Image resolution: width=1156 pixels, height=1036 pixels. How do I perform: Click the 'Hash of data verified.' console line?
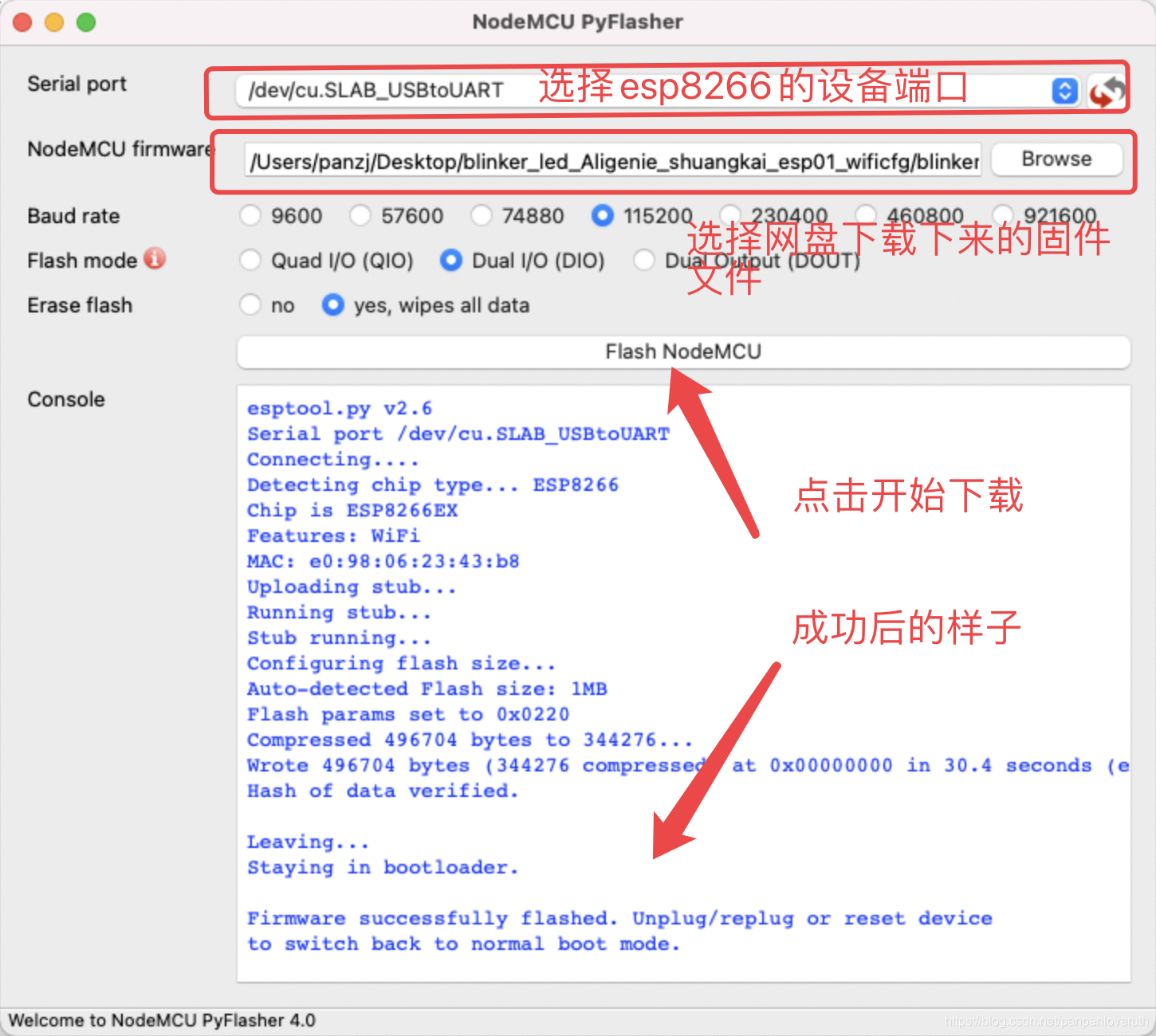(x=383, y=791)
